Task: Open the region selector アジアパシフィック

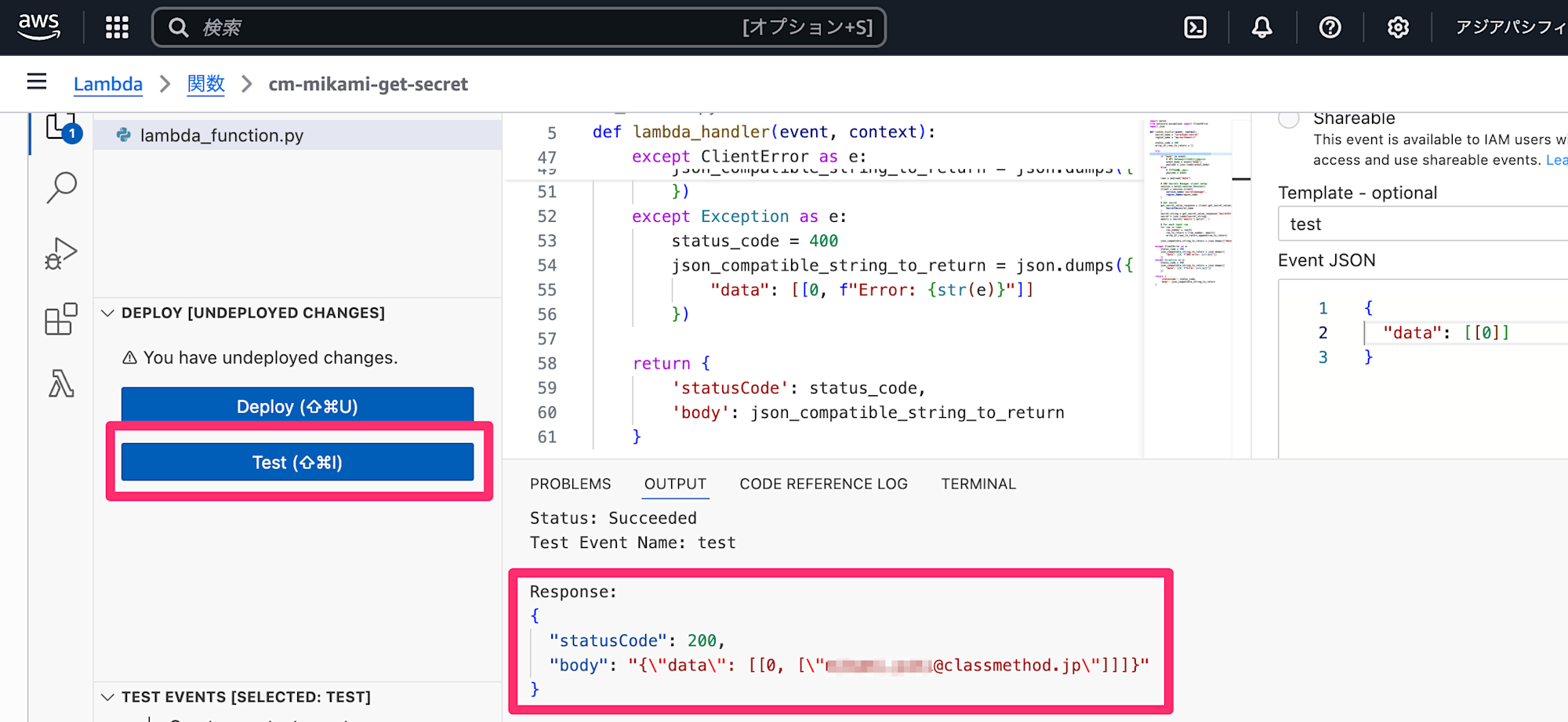Action: (1511, 27)
